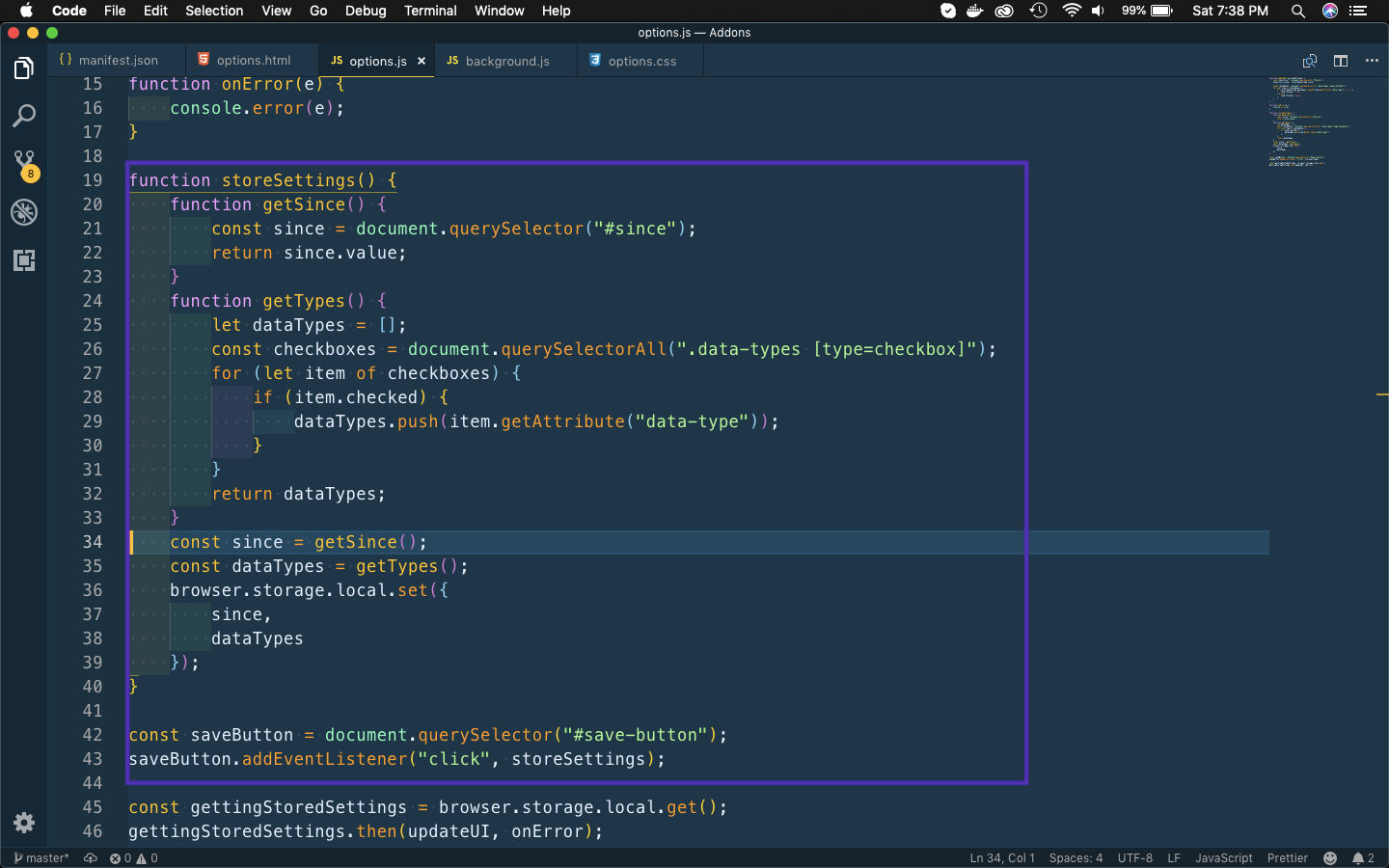Synchronize changes via the cloud sync icon
Viewport: 1389px width, 868px height.
pyautogui.click(x=91, y=858)
